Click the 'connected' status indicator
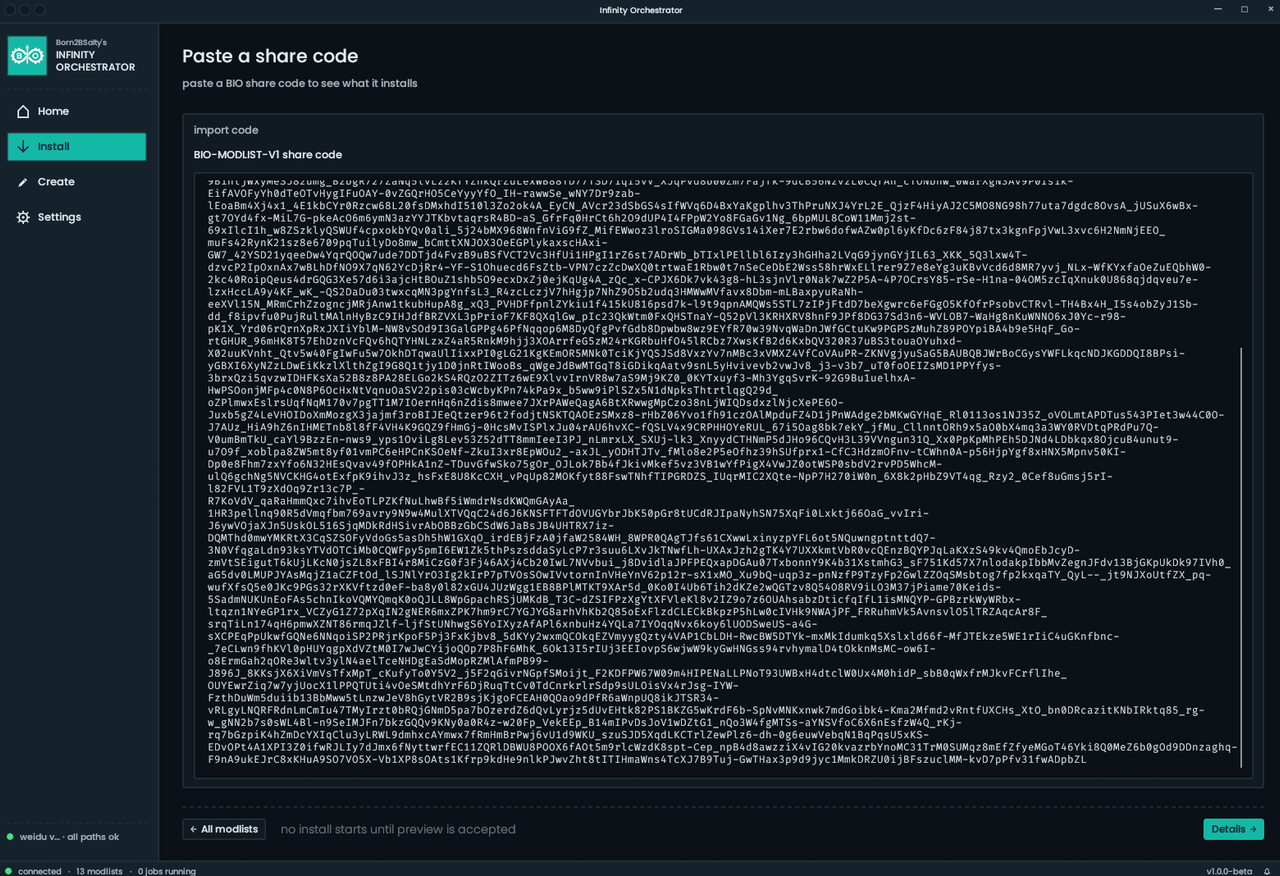Screen dimensions: 1280x876 coord(33,871)
